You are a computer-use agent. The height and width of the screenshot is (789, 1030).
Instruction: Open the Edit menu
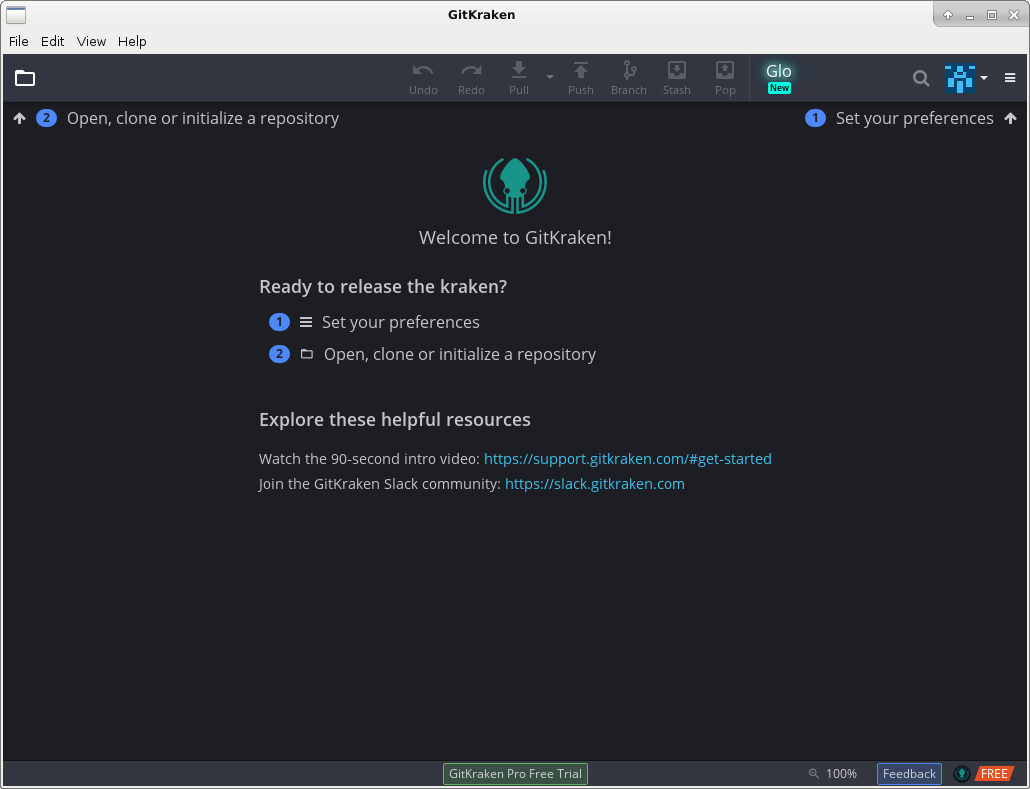click(53, 41)
